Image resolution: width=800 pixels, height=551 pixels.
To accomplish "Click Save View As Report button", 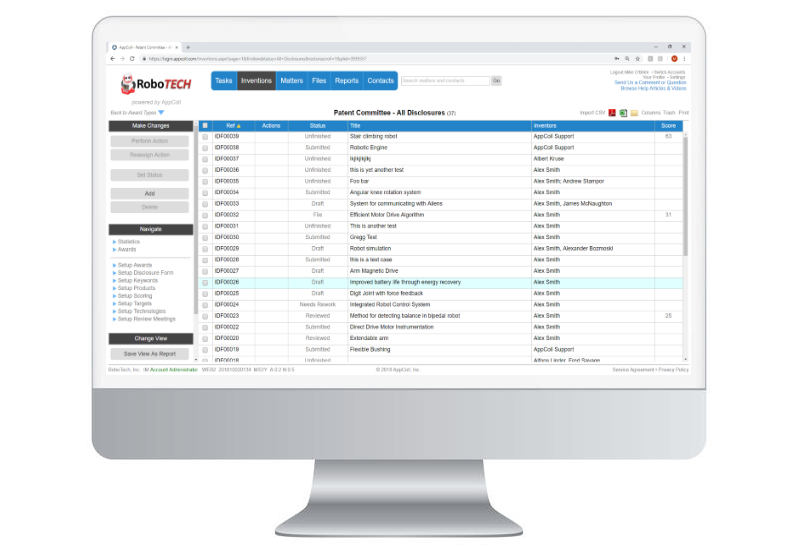I will 149,353.
